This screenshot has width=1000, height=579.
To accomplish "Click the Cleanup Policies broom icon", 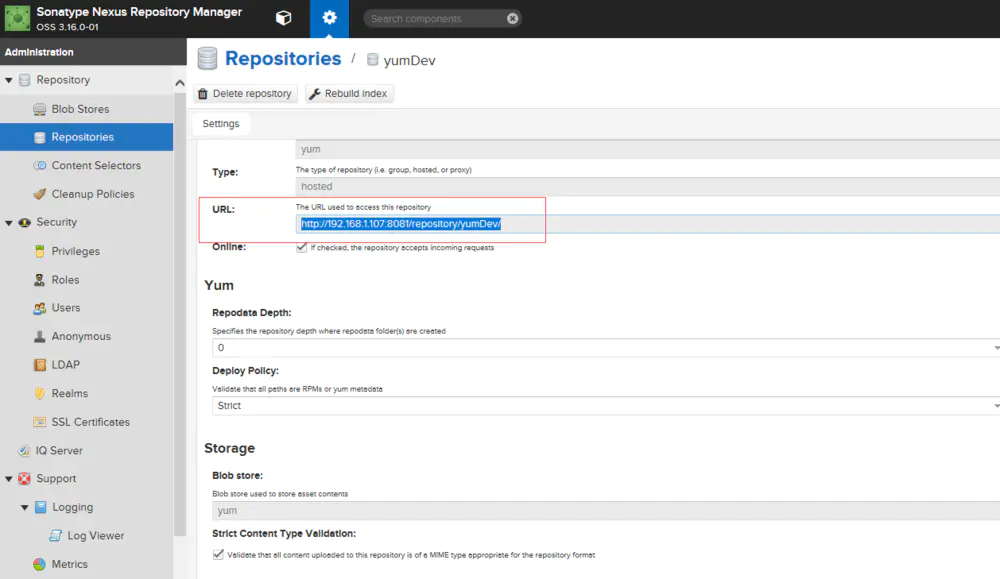I will [x=40, y=194].
